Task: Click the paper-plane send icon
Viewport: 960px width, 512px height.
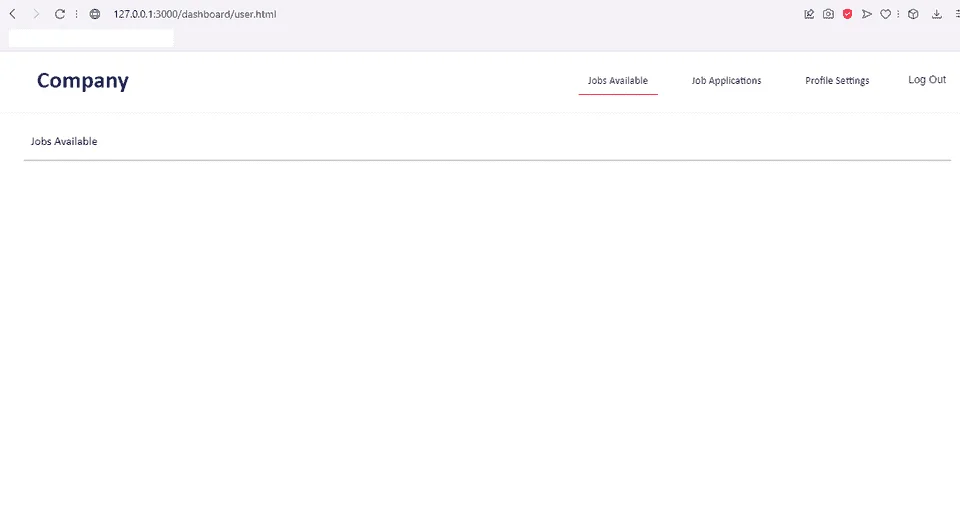Action: point(867,14)
